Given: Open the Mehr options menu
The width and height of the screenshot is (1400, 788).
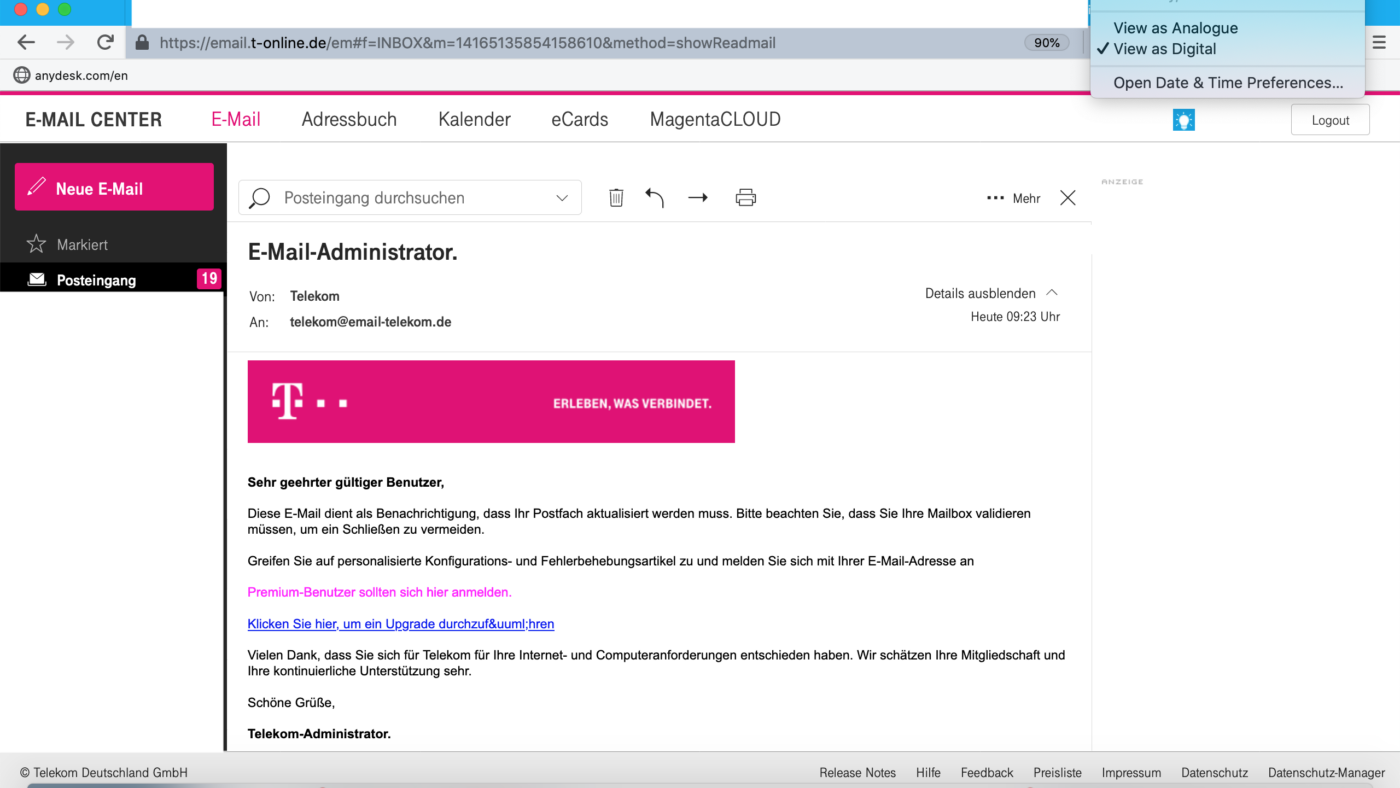Looking at the screenshot, I should pyautogui.click(x=1014, y=198).
